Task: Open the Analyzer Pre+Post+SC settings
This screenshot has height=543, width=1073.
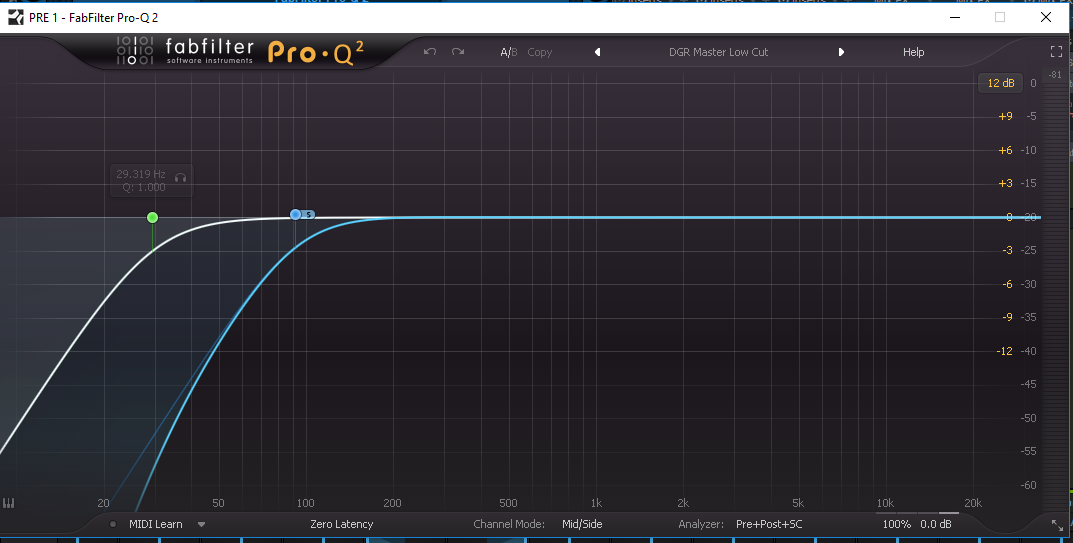Action: coord(769,525)
